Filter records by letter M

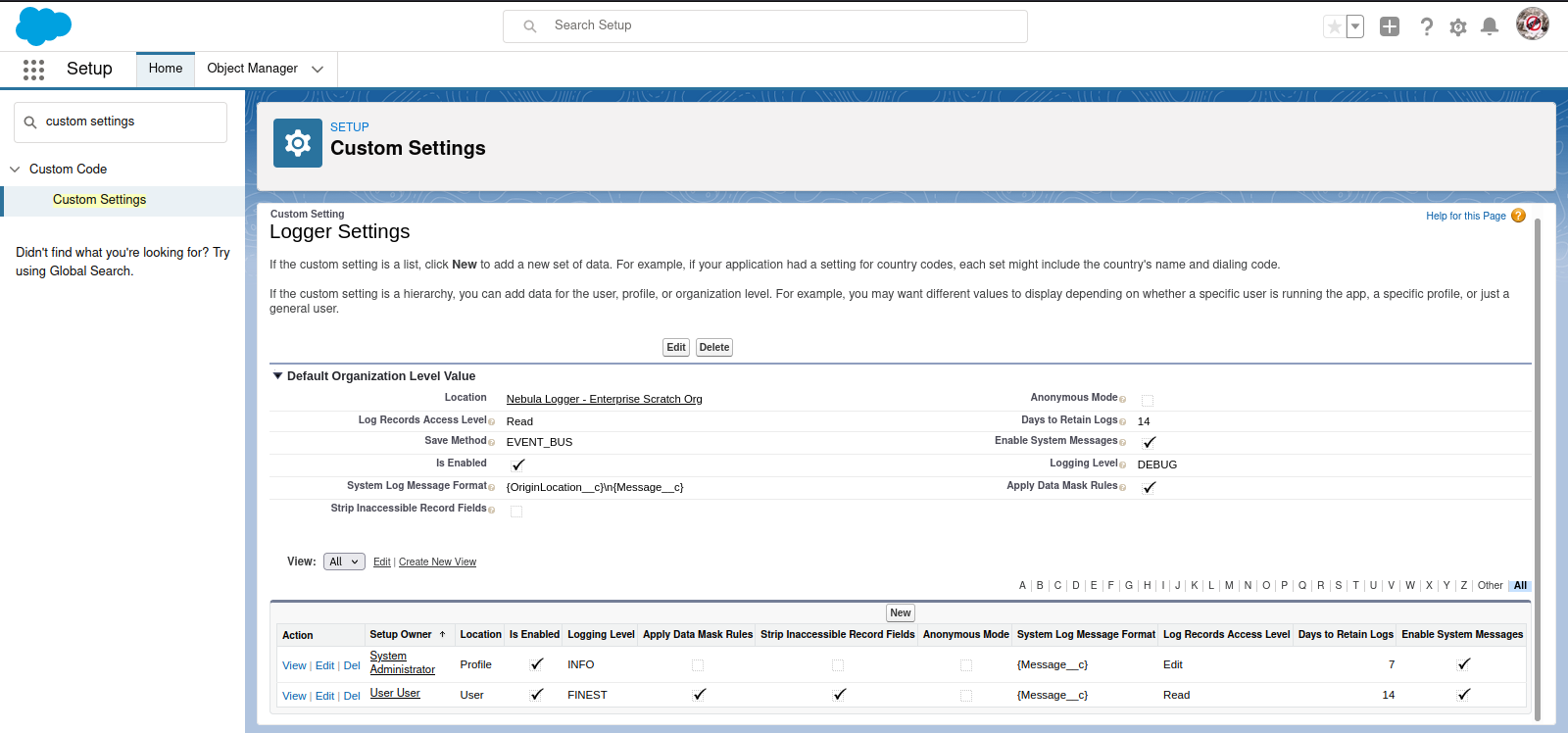point(1229,586)
